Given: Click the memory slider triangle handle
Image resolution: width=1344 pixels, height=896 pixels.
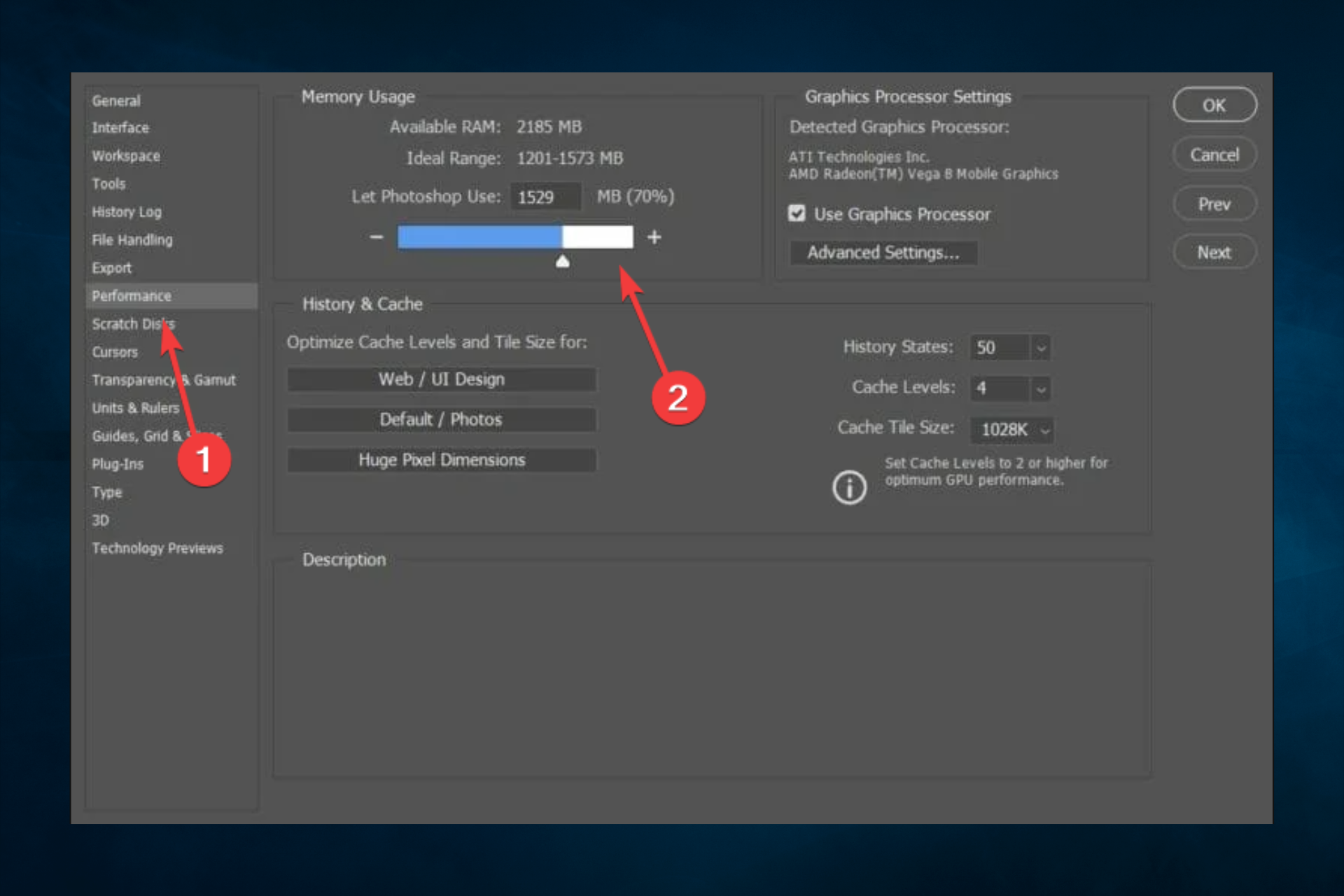Looking at the screenshot, I should pyautogui.click(x=562, y=262).
